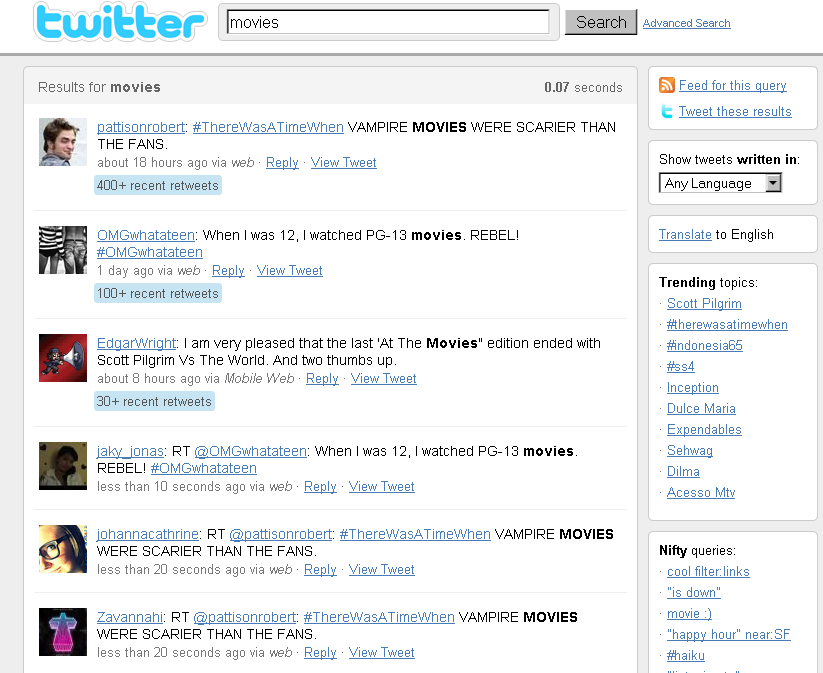Focus the search box containing movies
The height and width of the screenshot is (673, 823).
click(x=388, y=22)
